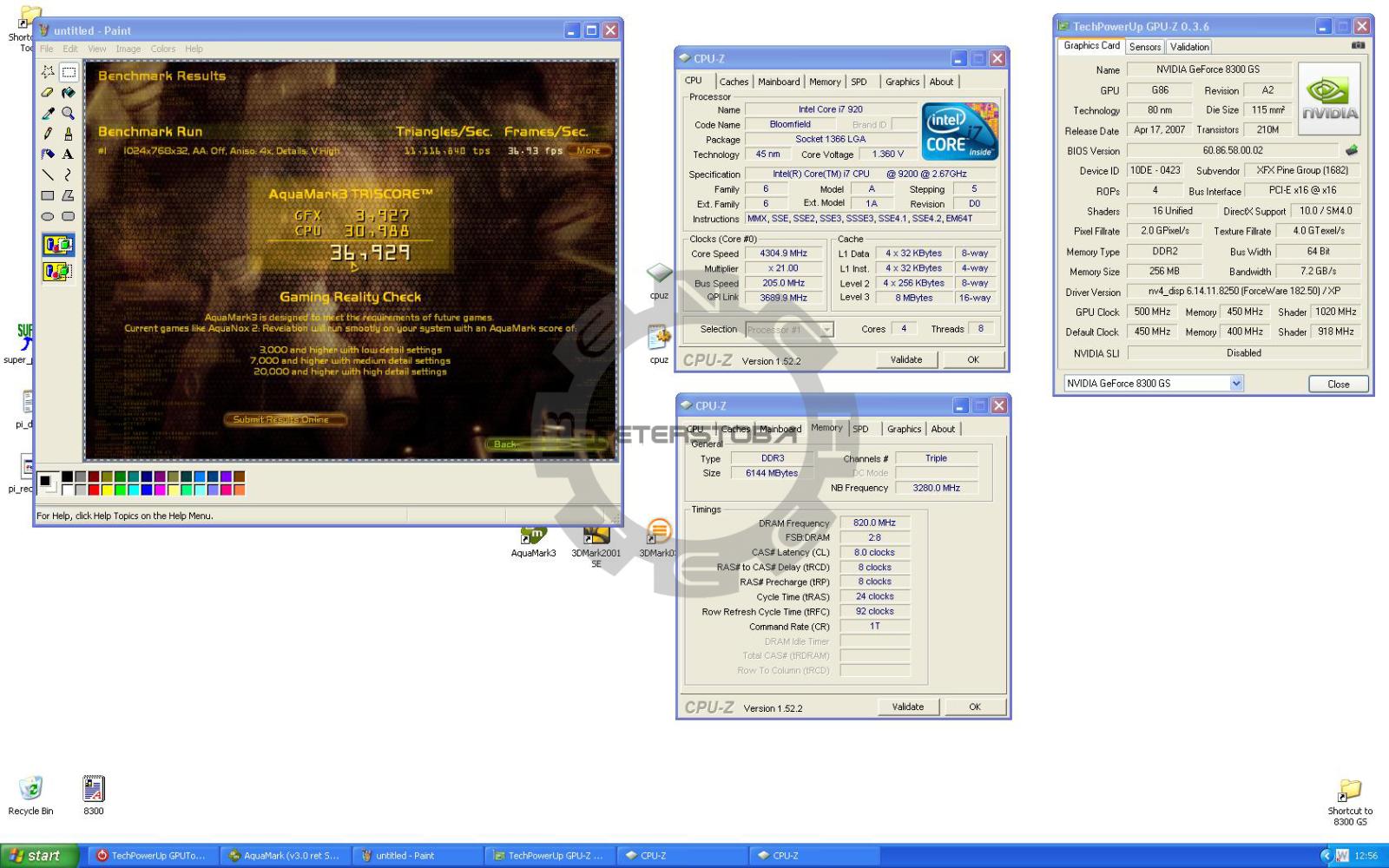Select the 8300 file icon on desktop
The height and width of the screenshot is (868, 1389).
[x=93, y=795]
